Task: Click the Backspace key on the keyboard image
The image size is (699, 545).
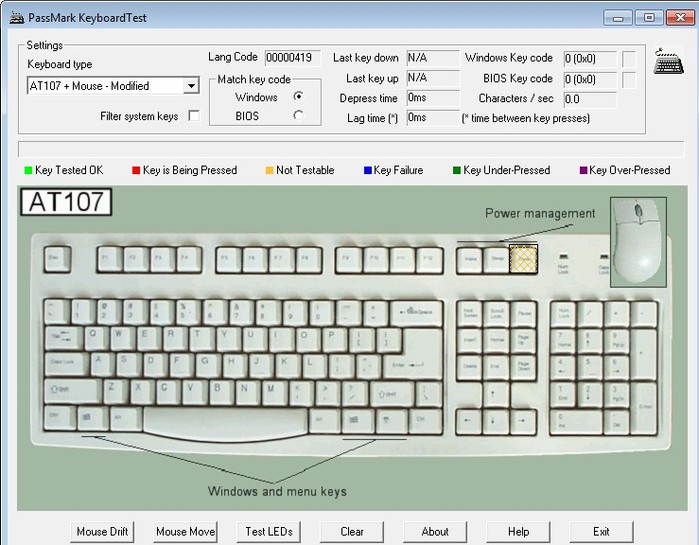Action: coord(416,313)
